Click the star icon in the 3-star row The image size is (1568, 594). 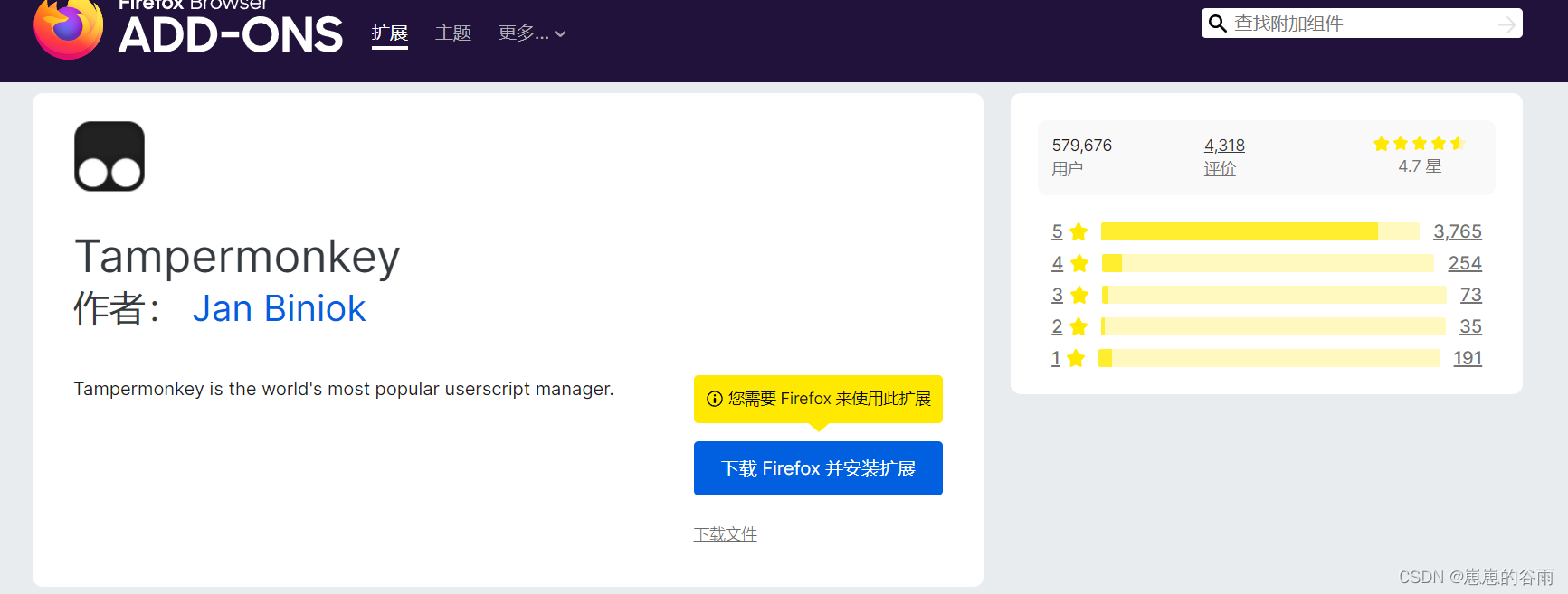[x=1079, y=296]
